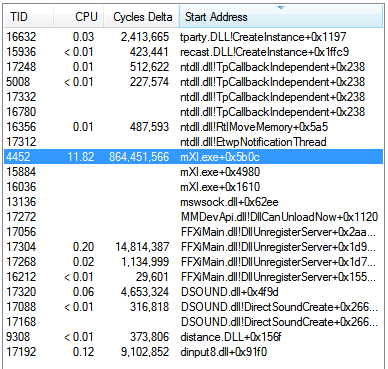This screenshot has width=388, height=369.
Task: Click Cycles Delta value 1,134,999
Action: [145, 262]
